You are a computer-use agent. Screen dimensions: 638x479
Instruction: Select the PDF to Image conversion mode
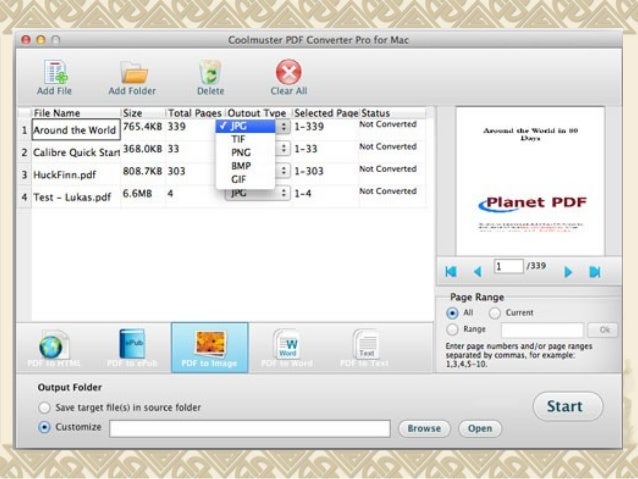point(210,348)
